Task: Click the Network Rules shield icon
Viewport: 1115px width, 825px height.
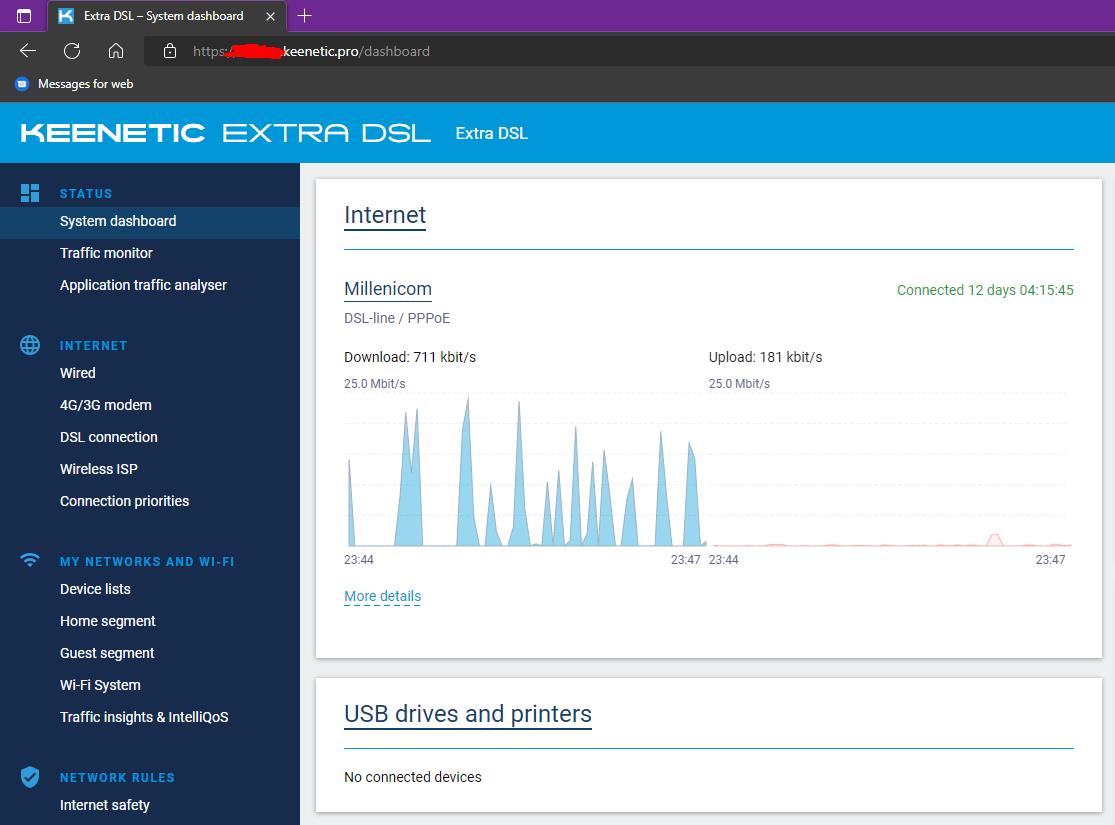Action: (30, 777)
